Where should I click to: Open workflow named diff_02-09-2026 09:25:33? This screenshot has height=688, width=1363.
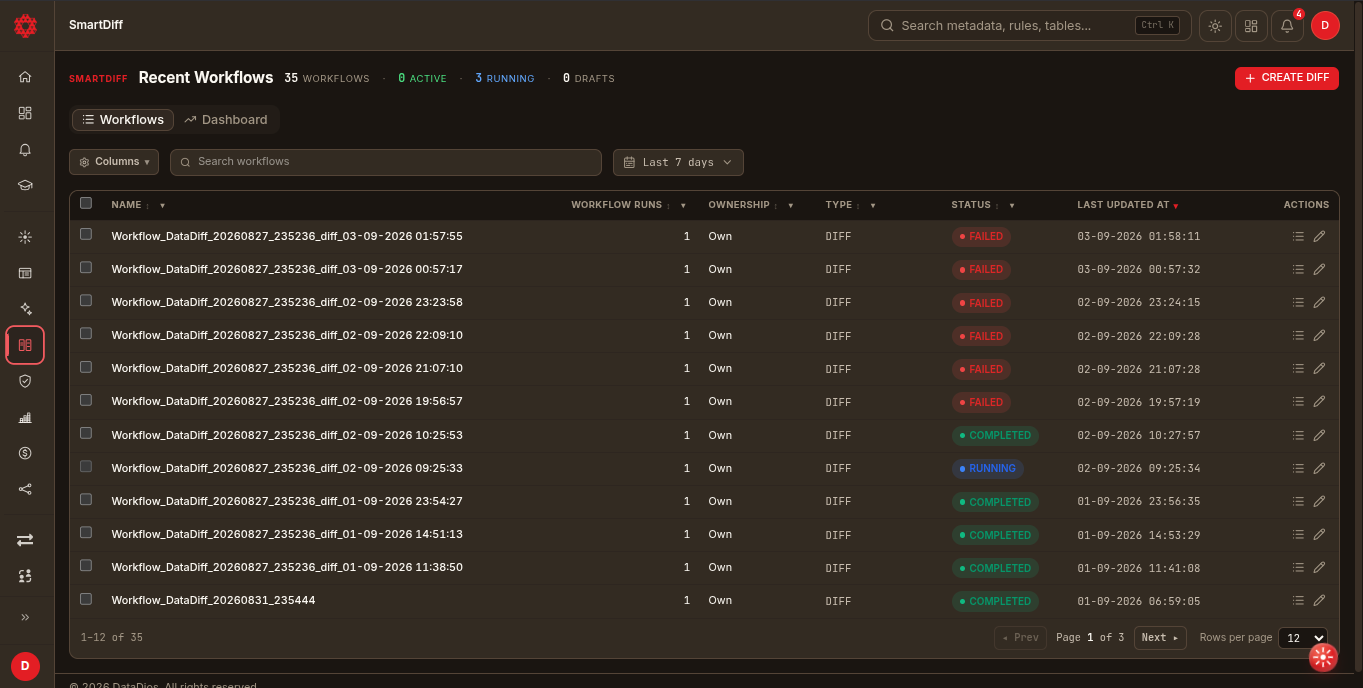(287, 468)
